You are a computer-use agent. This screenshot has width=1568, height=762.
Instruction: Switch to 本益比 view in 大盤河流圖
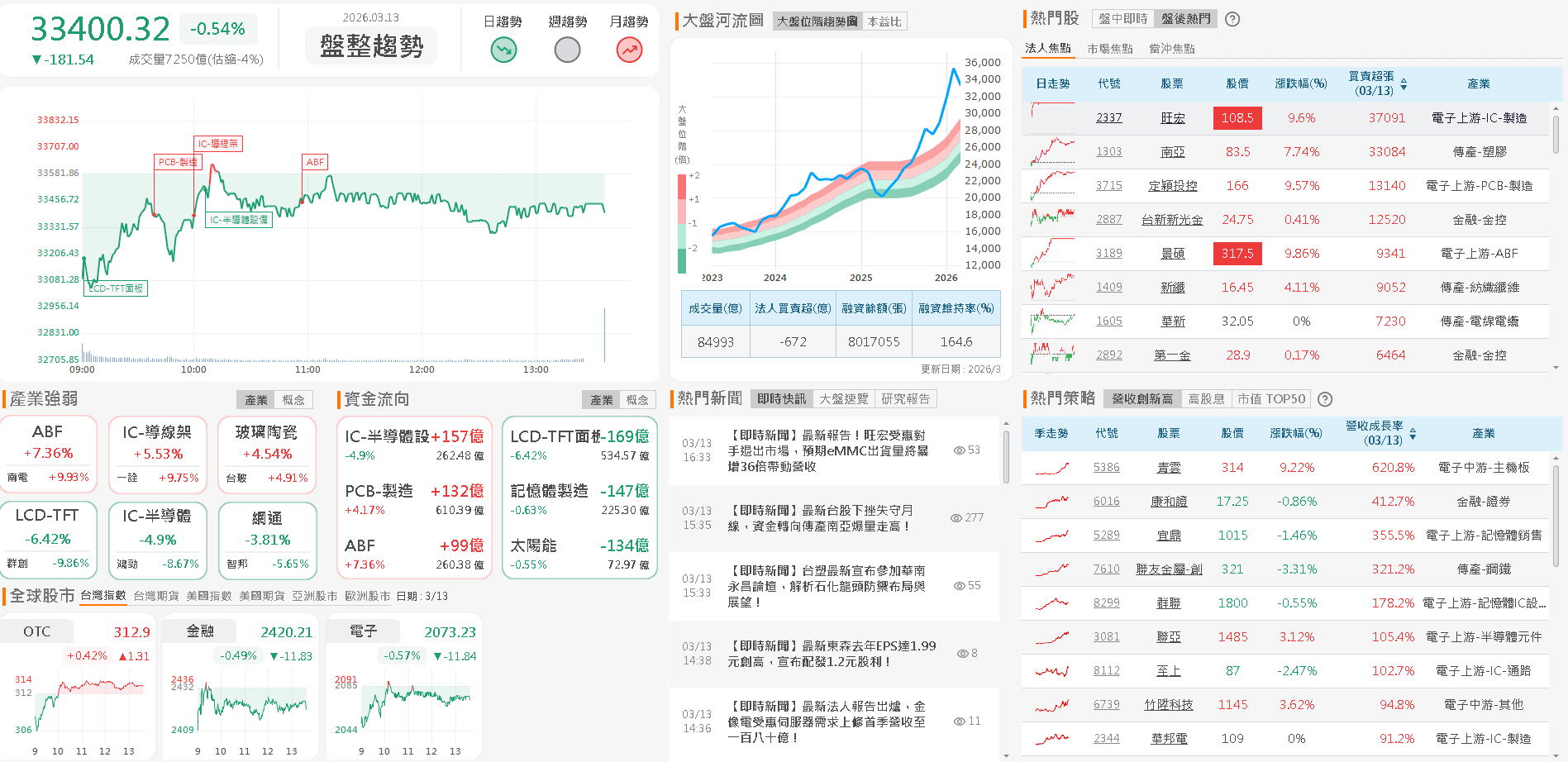[x=884, y=21]
